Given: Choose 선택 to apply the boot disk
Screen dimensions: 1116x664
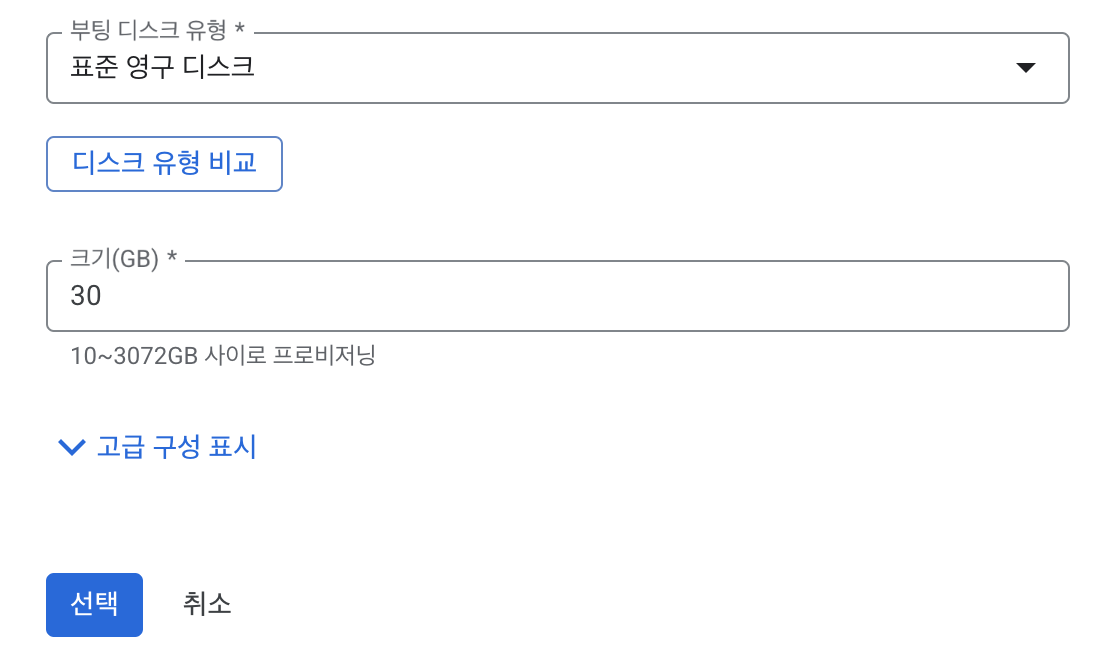Looking at the screenshot, I should pos(95,604).
